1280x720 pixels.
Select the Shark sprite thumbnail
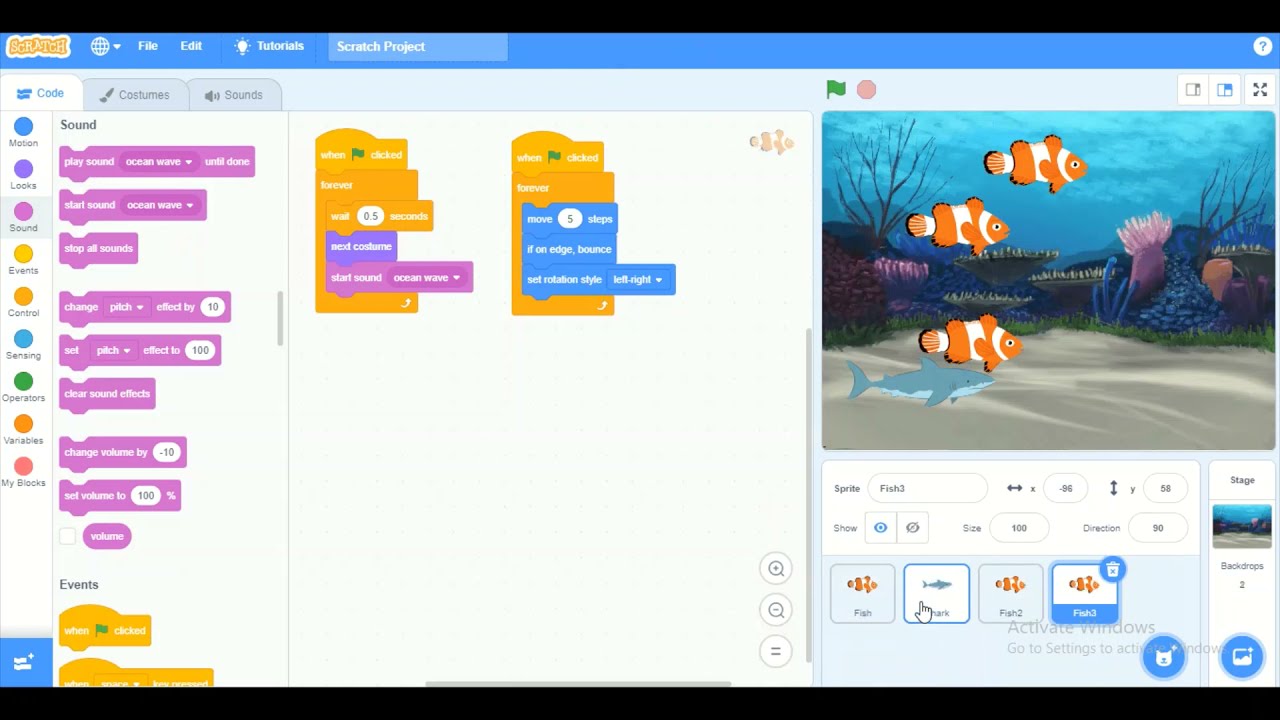pos(936,593)
